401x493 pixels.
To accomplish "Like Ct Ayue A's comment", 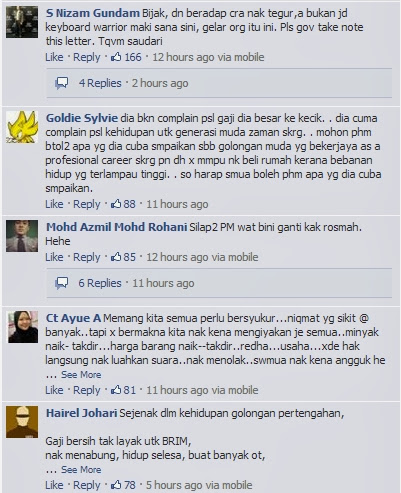I will (54, 390).
